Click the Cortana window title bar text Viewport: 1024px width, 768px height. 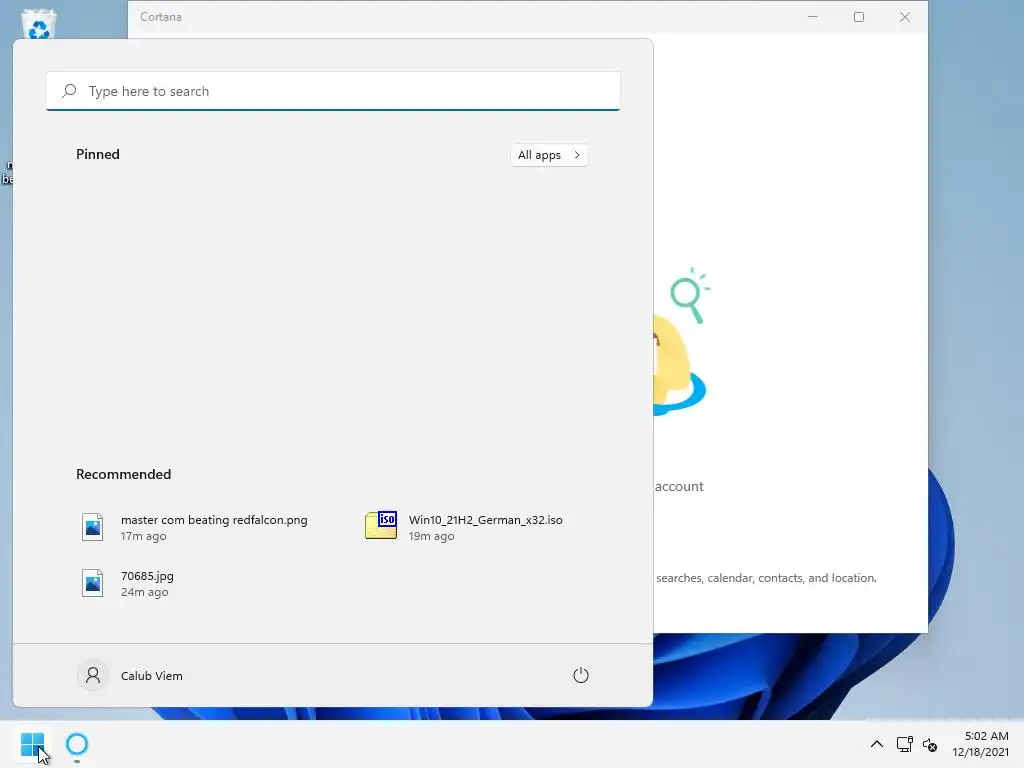(x=161, y=17)
